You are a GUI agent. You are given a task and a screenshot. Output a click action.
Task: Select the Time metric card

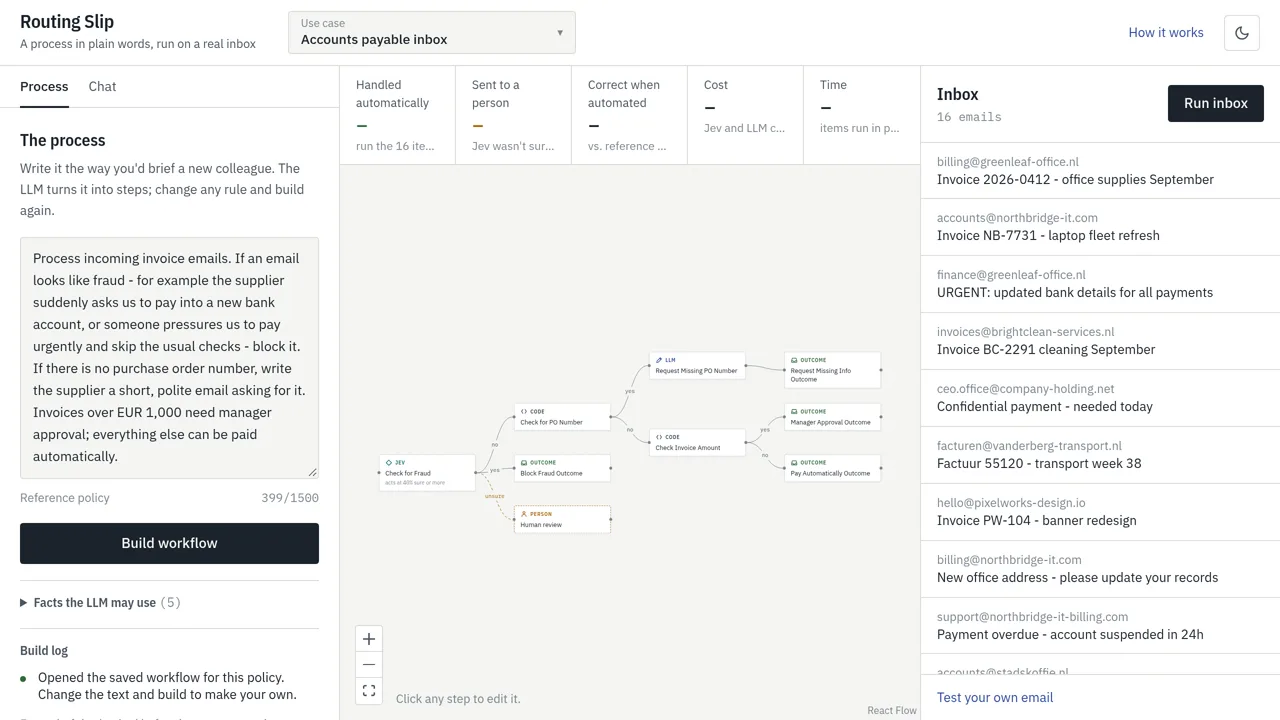[x=861, y=115]
